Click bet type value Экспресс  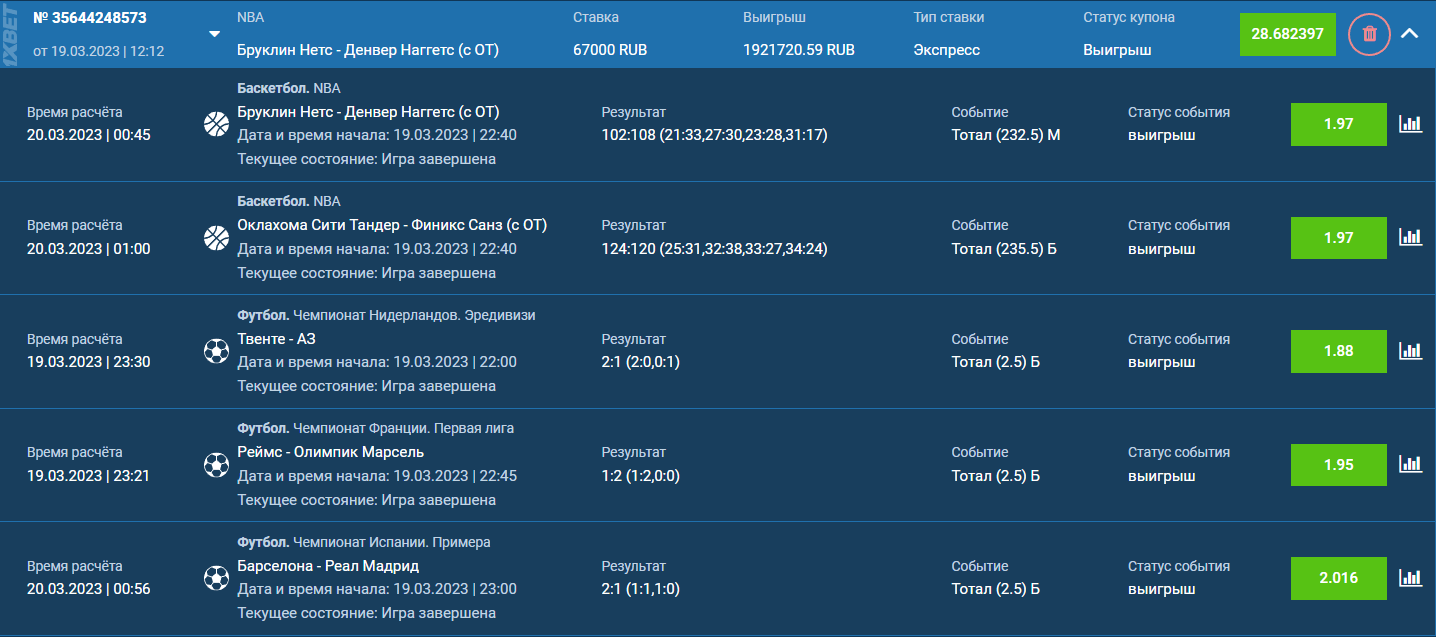(x=946, y=50)
